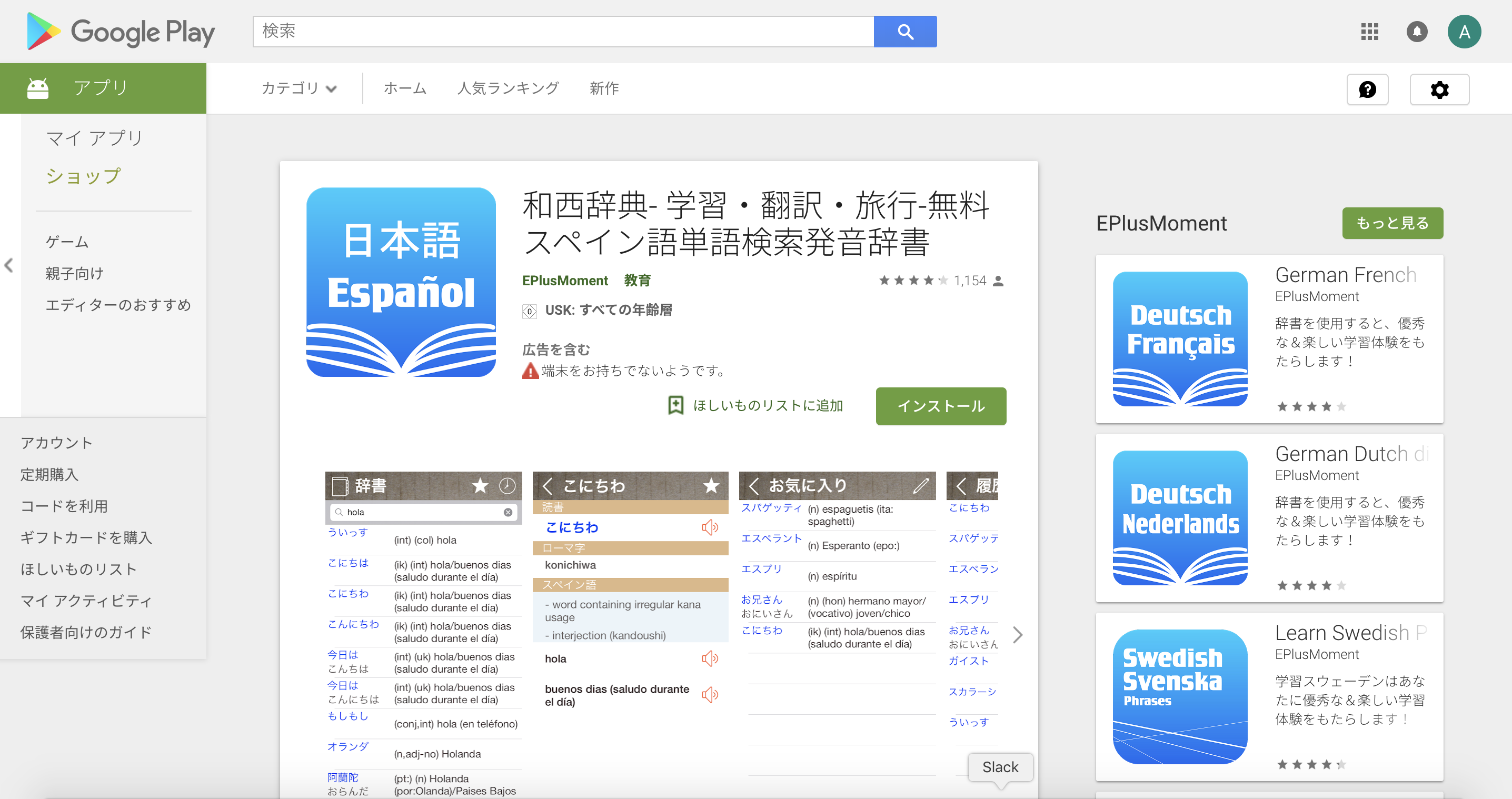Click the EPlusMoment section heading on the right

pyautogui.click(x=1161, y=224)
